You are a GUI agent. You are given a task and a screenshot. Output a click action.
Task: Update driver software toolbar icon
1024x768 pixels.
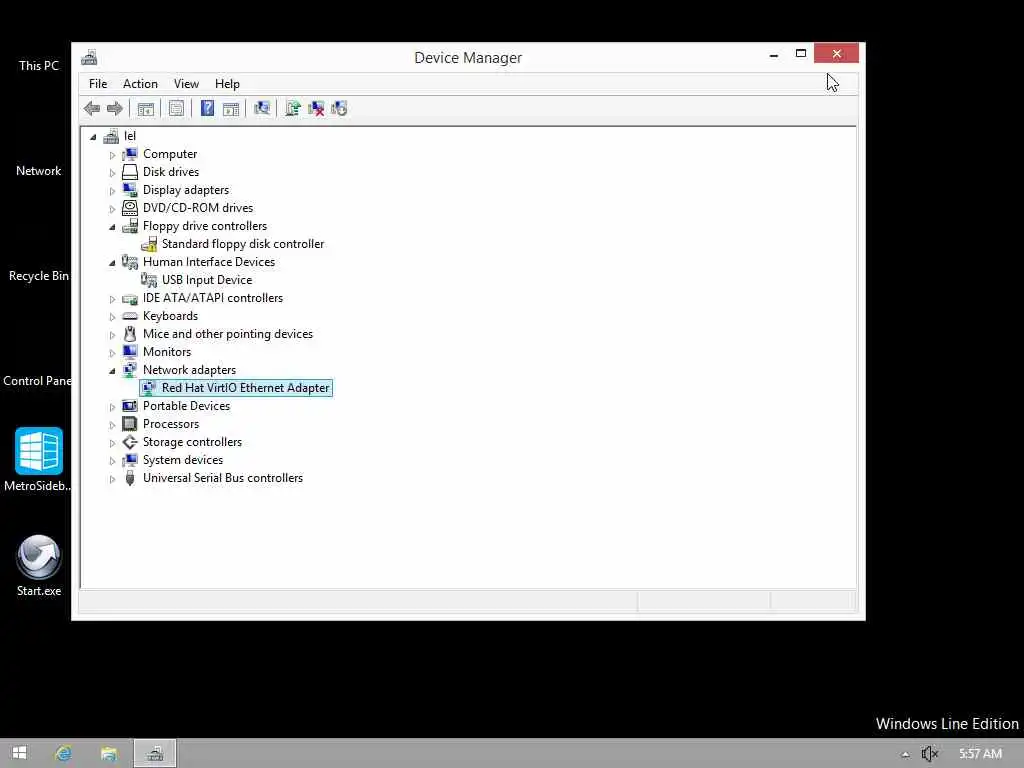tap(293, 108)
